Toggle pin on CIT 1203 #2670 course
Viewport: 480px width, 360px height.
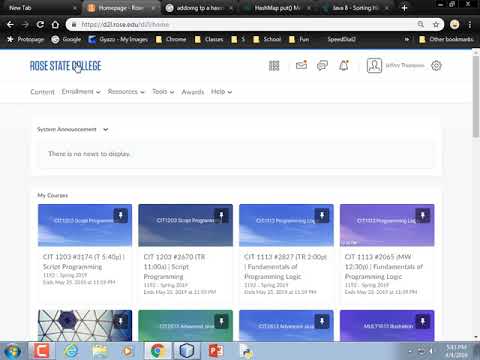[221, 215]
